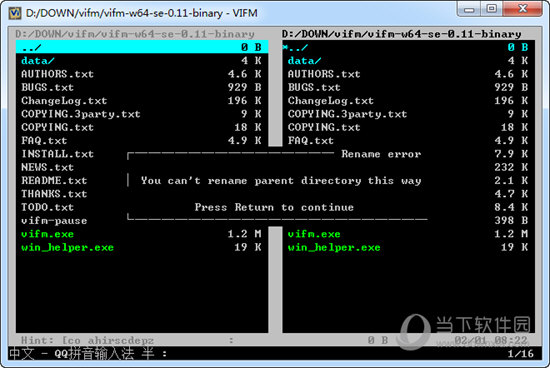Select FAQ.txt in the right pane
The image size is (550, 368).
311,141
